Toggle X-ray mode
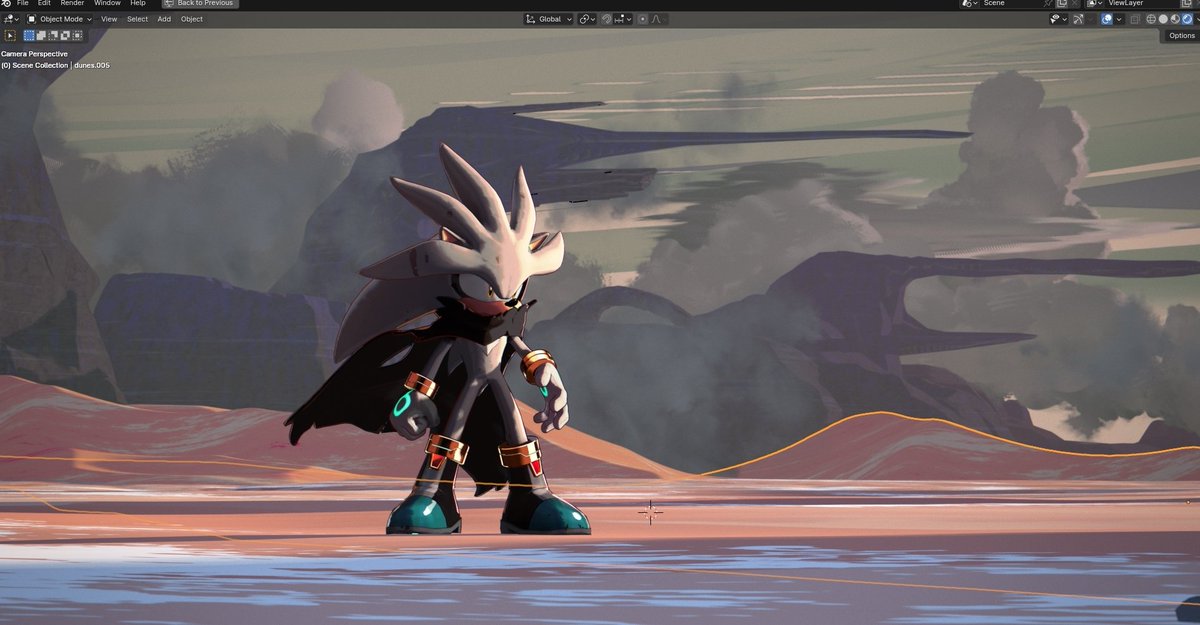This screenshot has width=1200, height=625. [1135, 19]
